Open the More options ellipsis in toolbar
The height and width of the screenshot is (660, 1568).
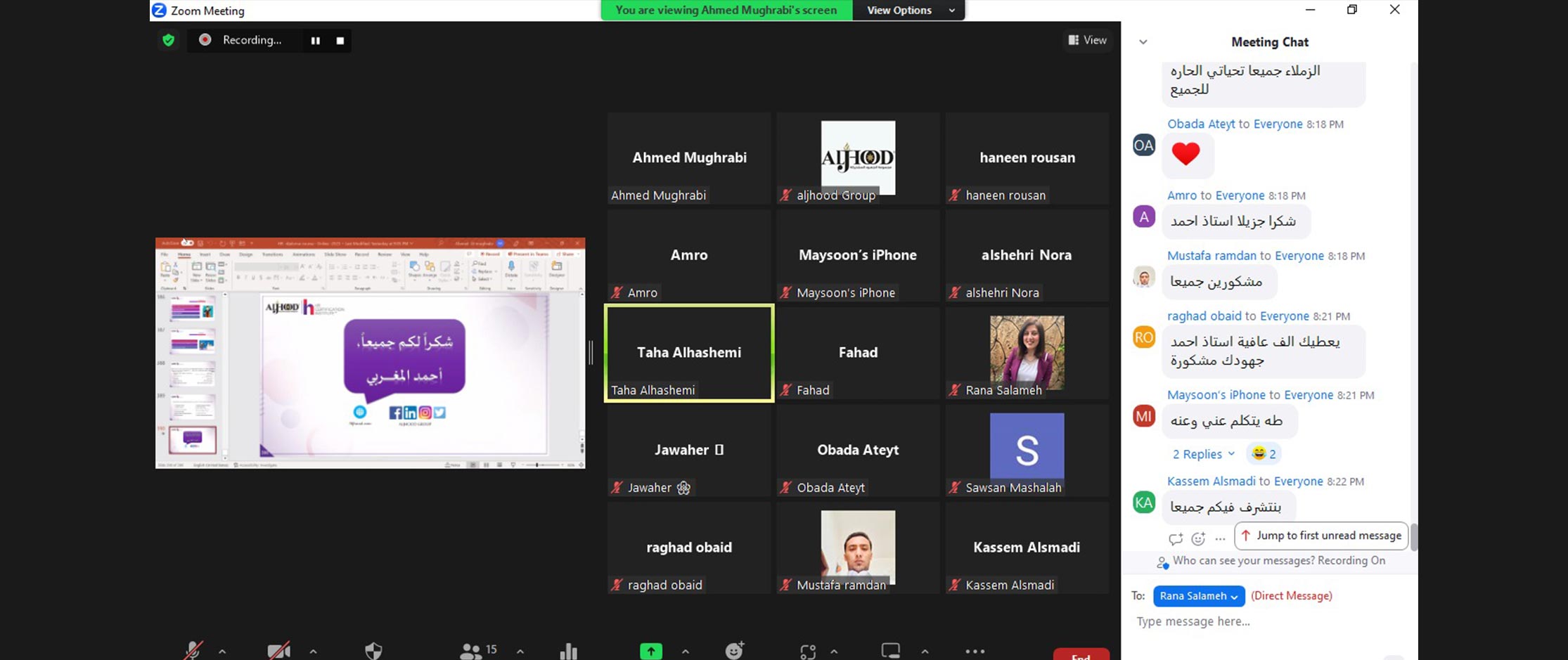975,651
